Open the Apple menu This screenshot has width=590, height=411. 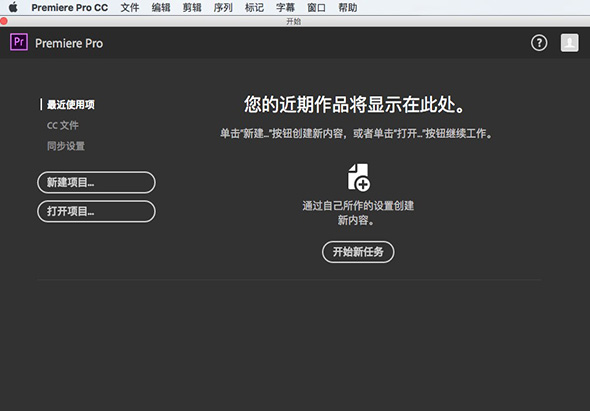pos(13,7)
